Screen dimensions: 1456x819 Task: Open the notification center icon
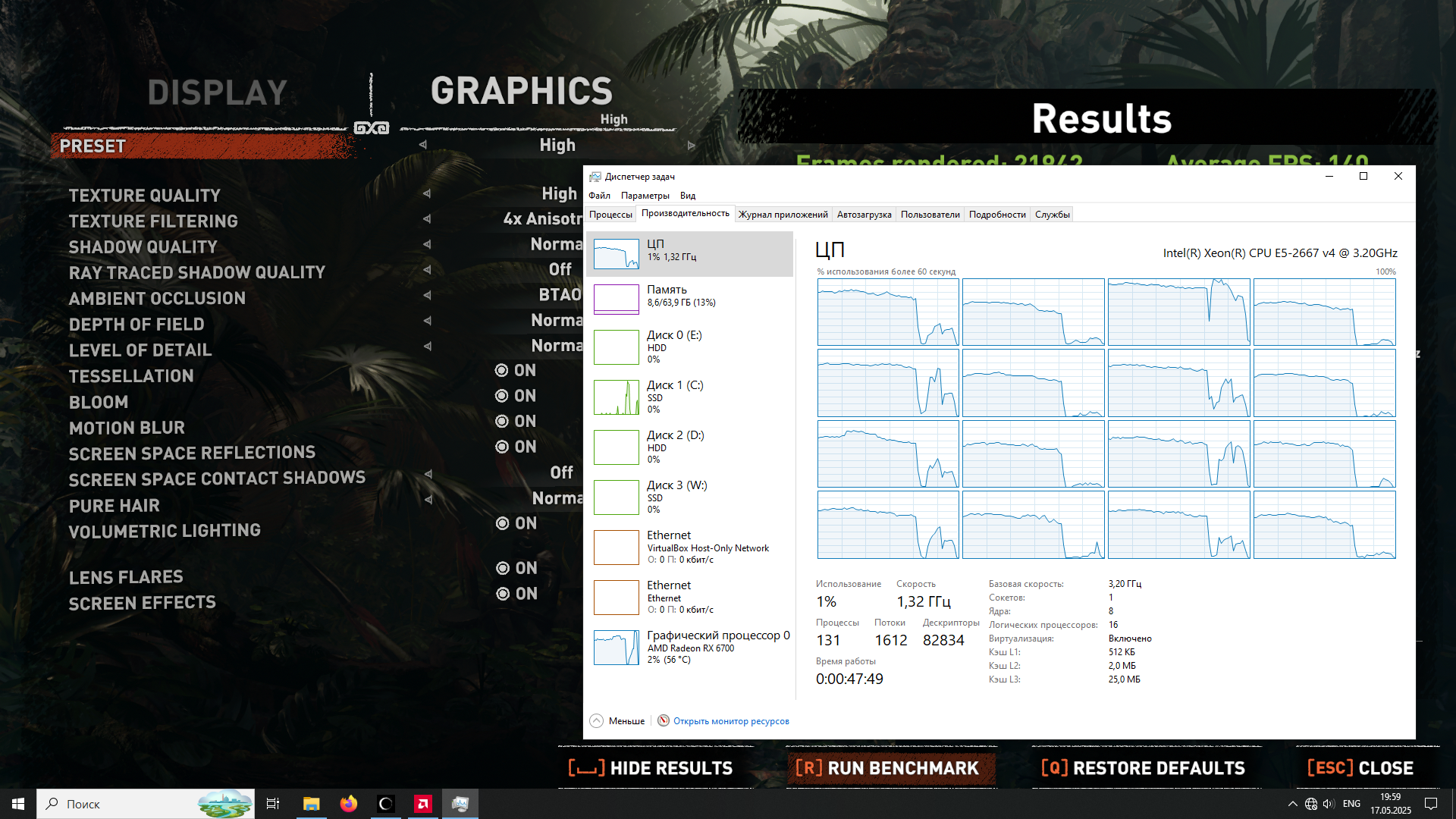[1431, 804]
